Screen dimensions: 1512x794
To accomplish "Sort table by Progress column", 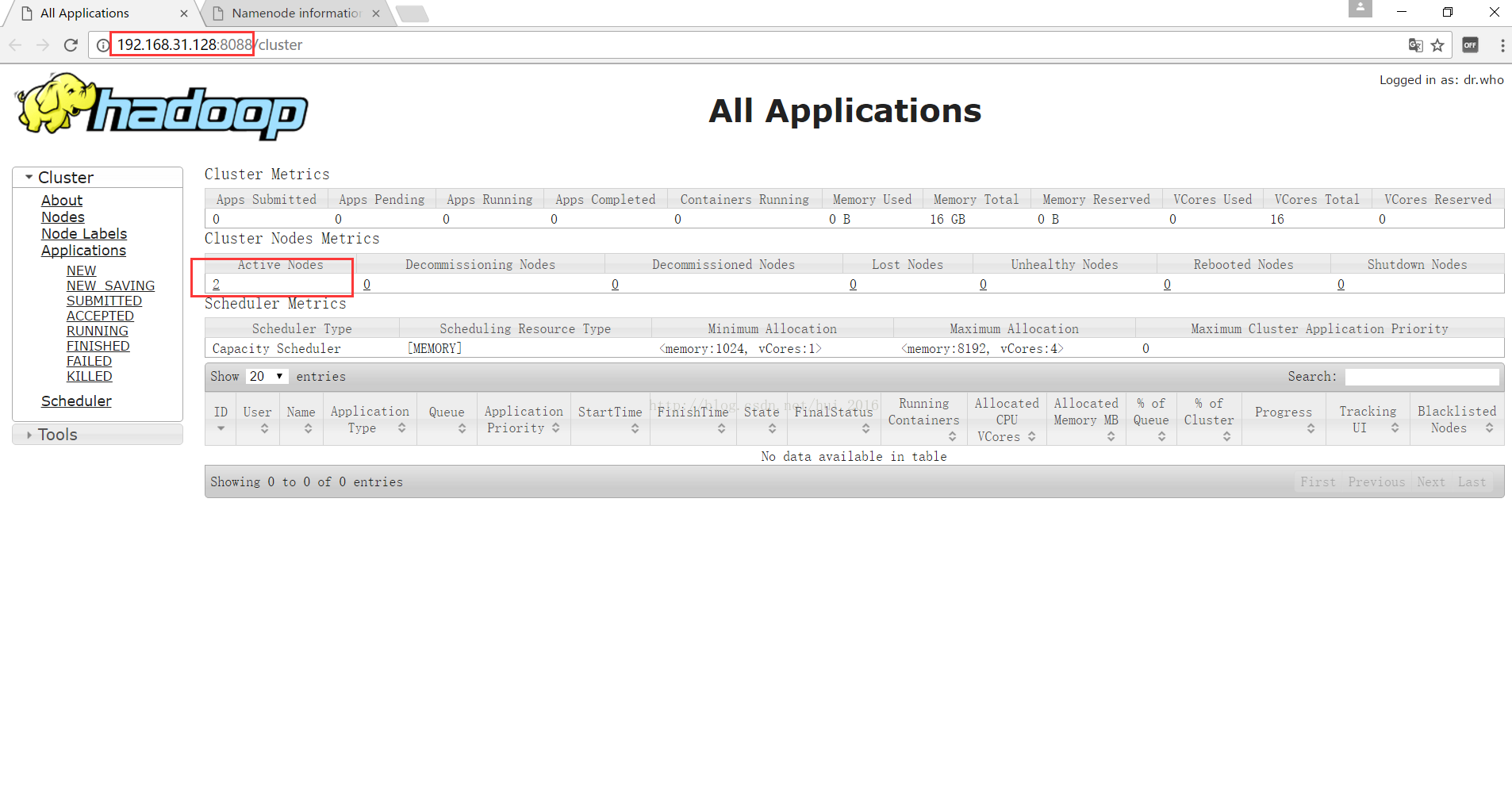I will (1284, 419).
